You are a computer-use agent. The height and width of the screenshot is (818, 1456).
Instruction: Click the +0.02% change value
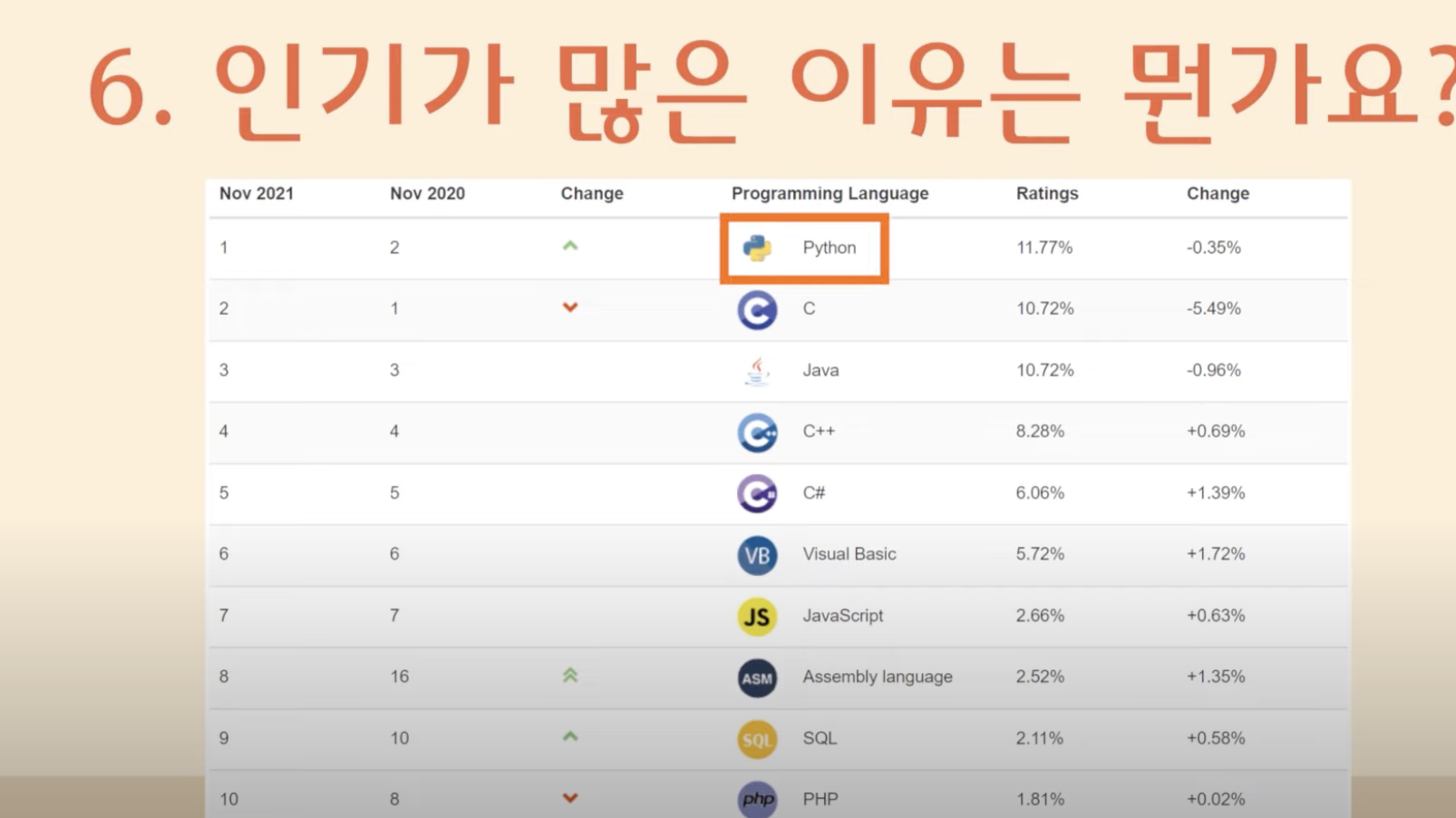click(1216, 800)
